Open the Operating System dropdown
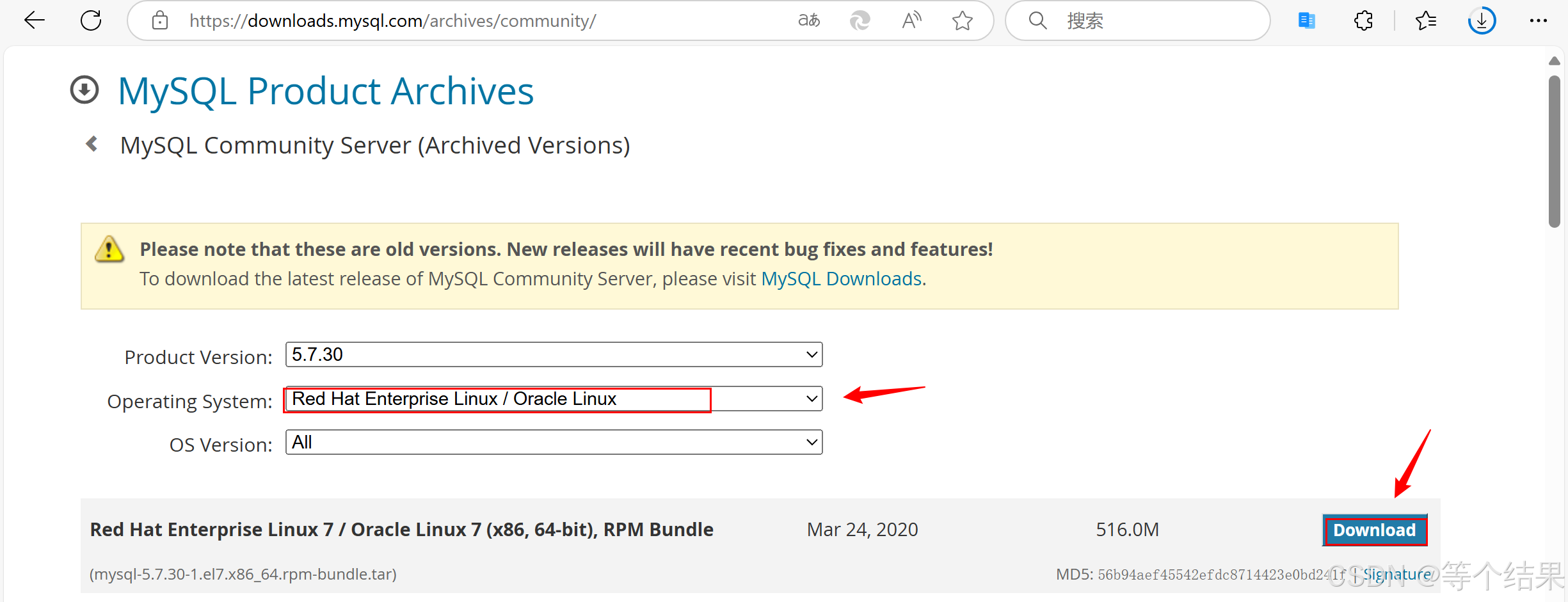Viewport: 1568px width, 602px height. [x=554, y=399]
